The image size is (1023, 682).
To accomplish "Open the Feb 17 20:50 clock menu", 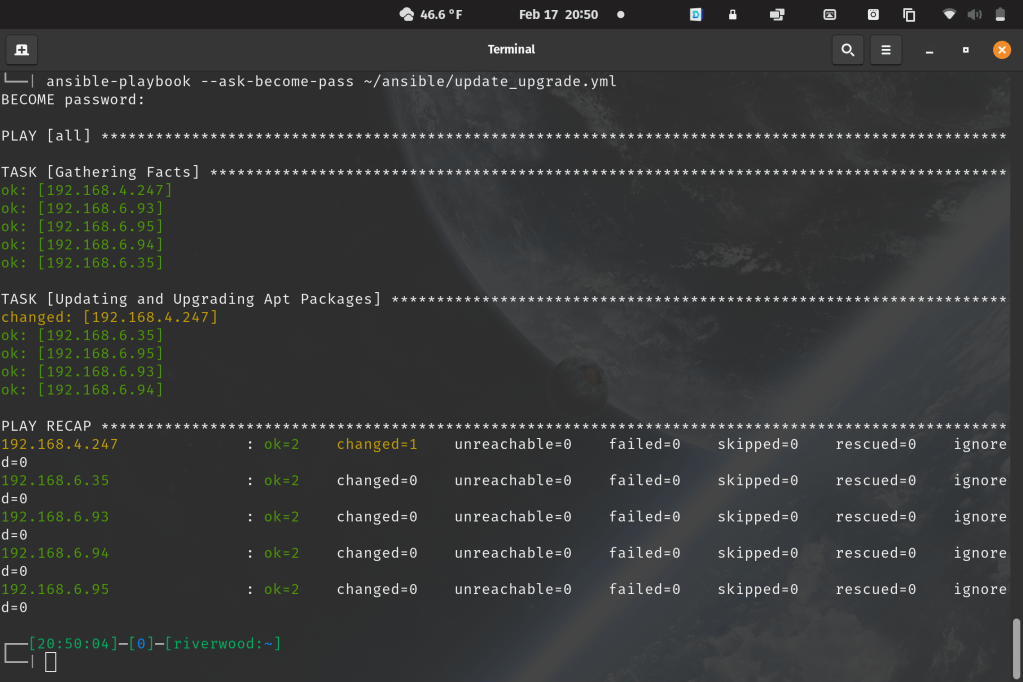I will (558, 14).
